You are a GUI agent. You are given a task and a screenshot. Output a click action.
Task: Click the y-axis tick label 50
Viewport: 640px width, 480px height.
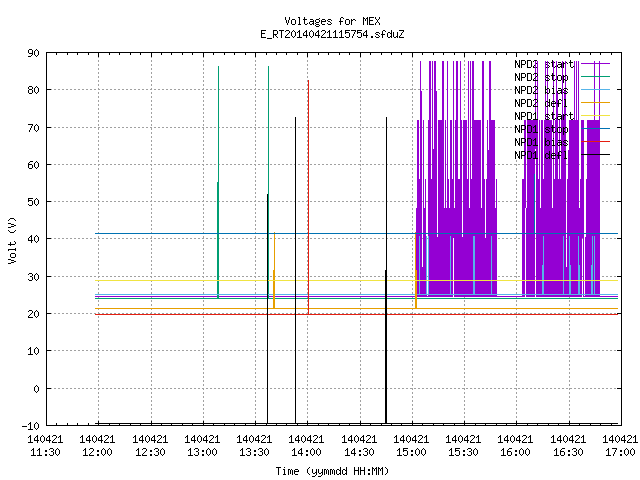click(33, 202)
